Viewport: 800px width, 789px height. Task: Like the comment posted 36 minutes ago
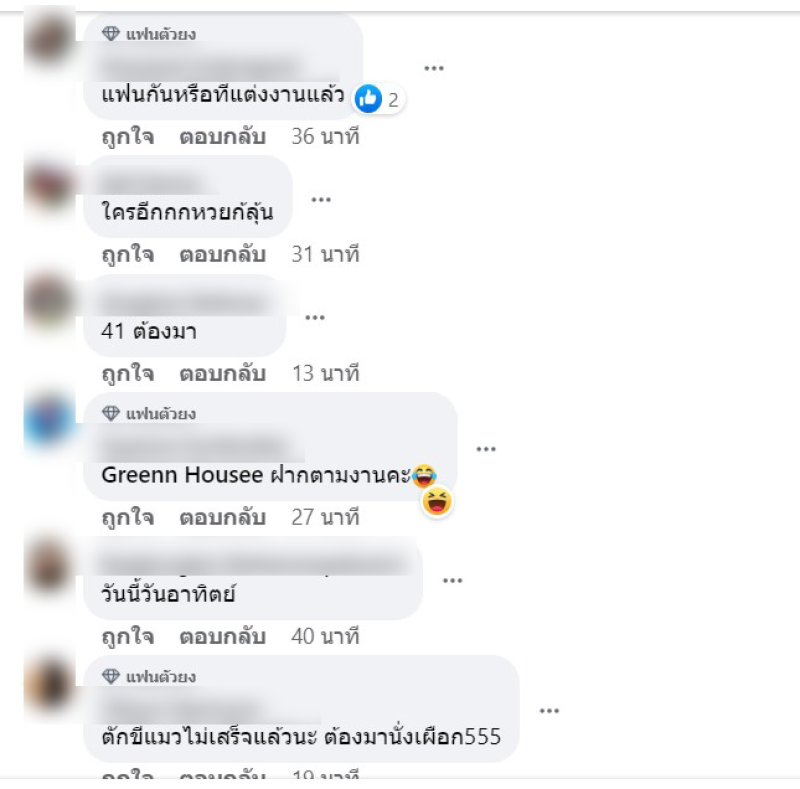pyautogui.click(x=128, y=137)
